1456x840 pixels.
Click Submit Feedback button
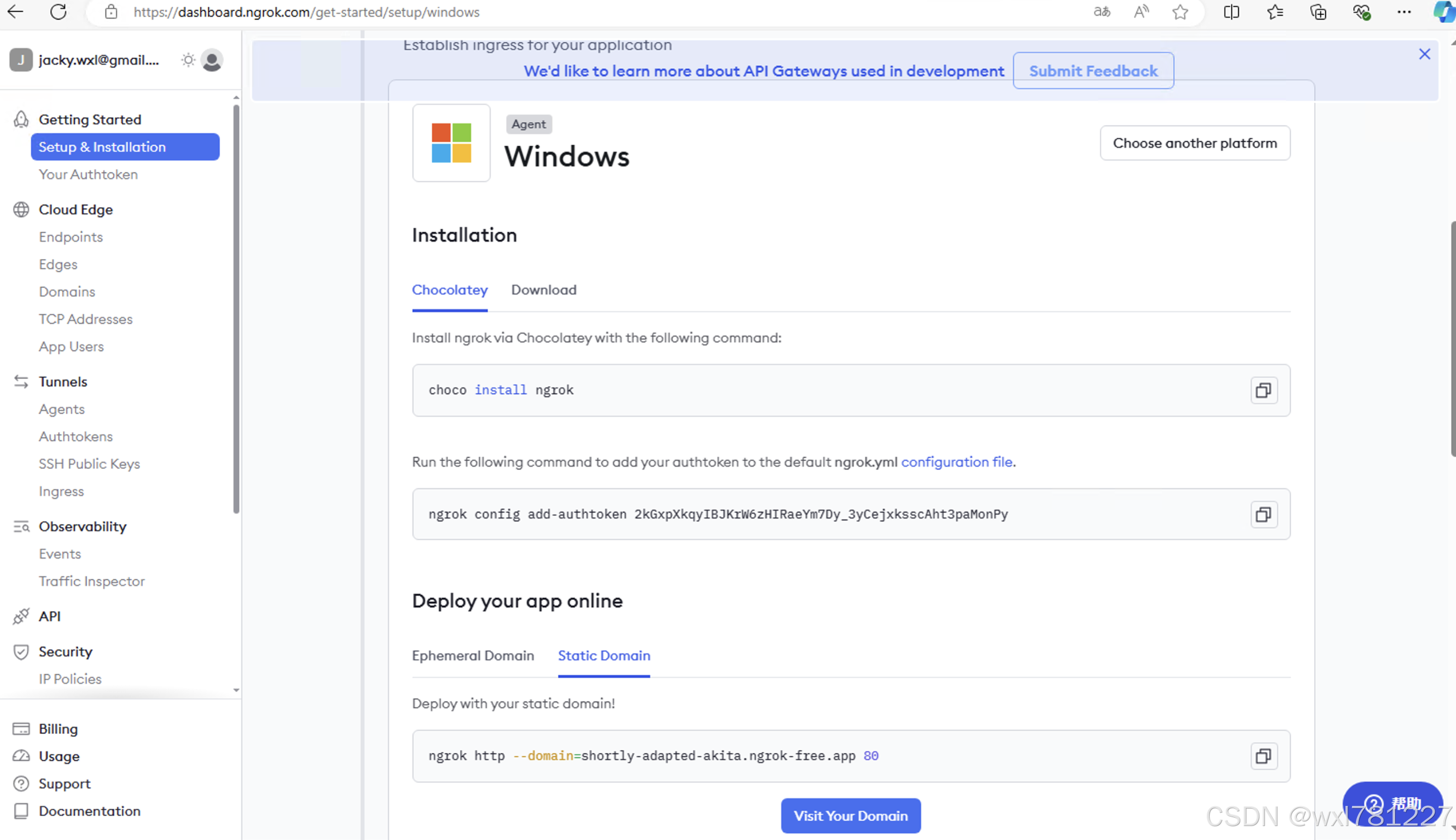(1093, 70)
